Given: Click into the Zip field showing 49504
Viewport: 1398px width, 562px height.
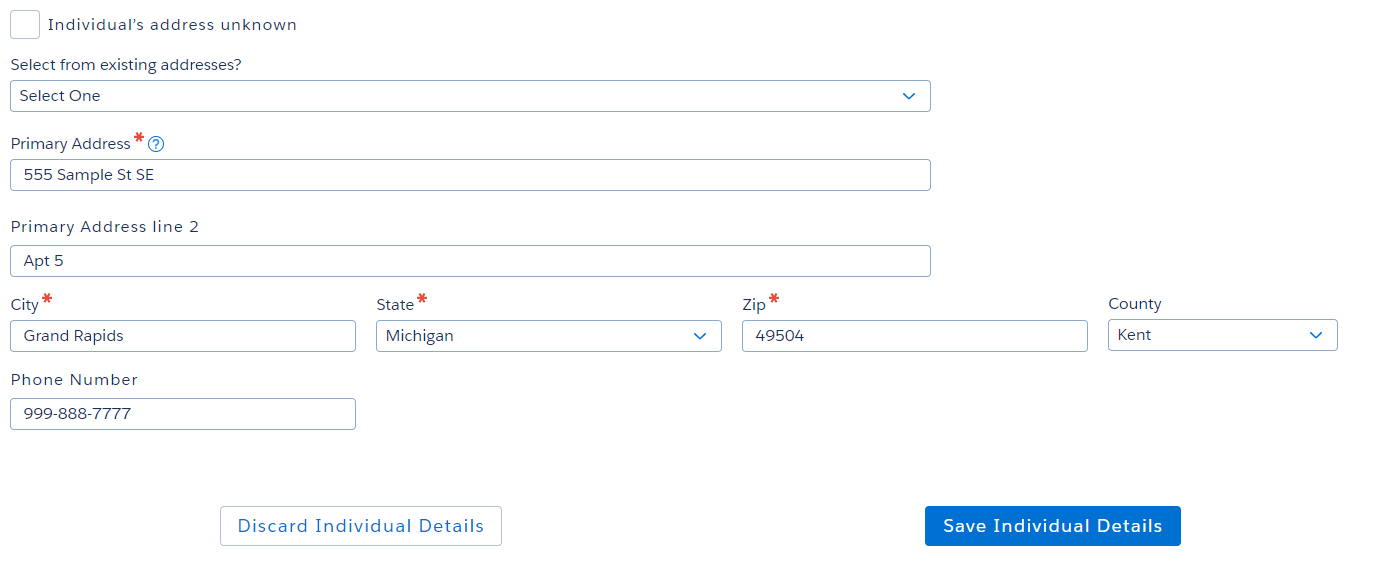Looking at the screenshot, I should pos(914,336).
